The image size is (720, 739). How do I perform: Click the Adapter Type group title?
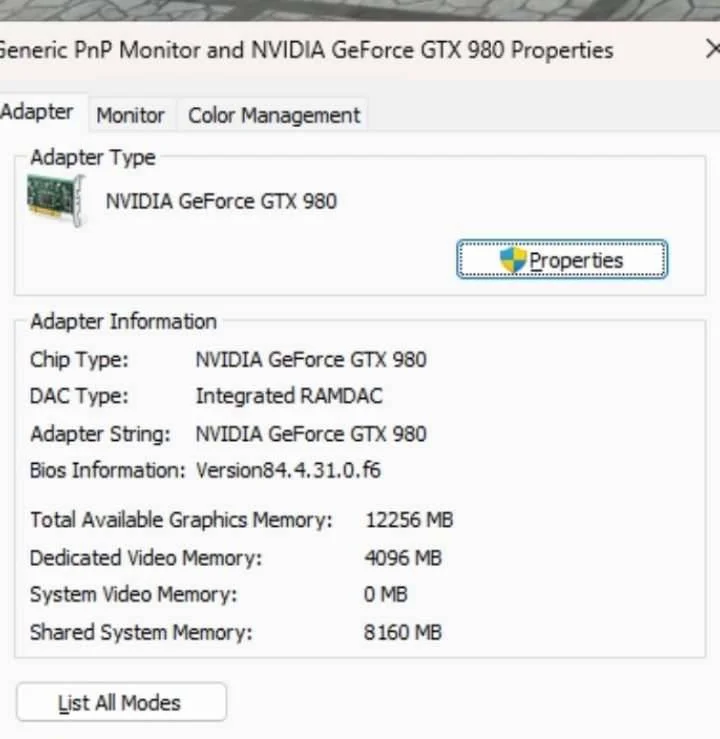93,157
